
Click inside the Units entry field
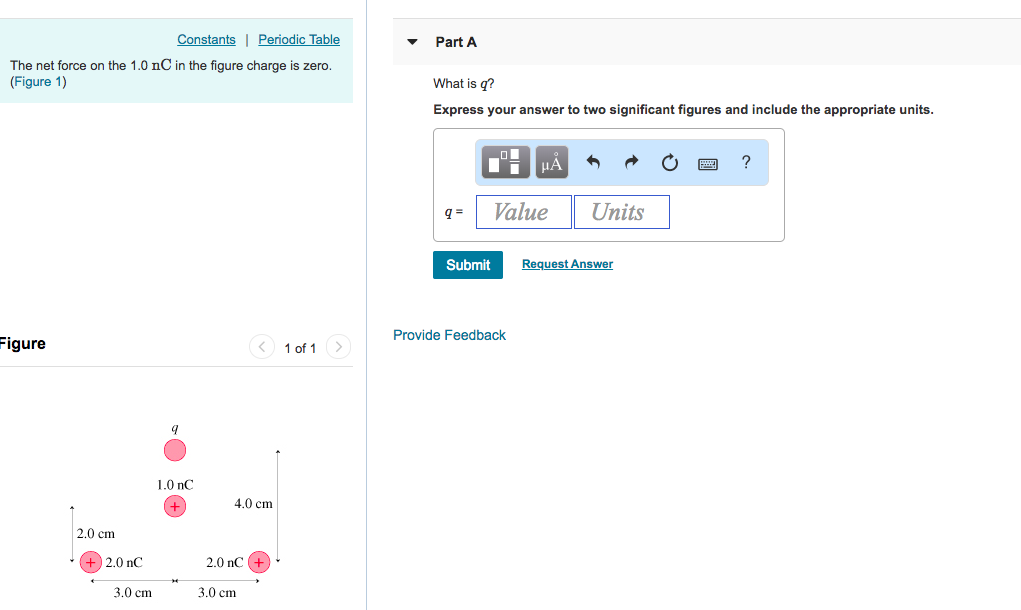coord(621,211)
